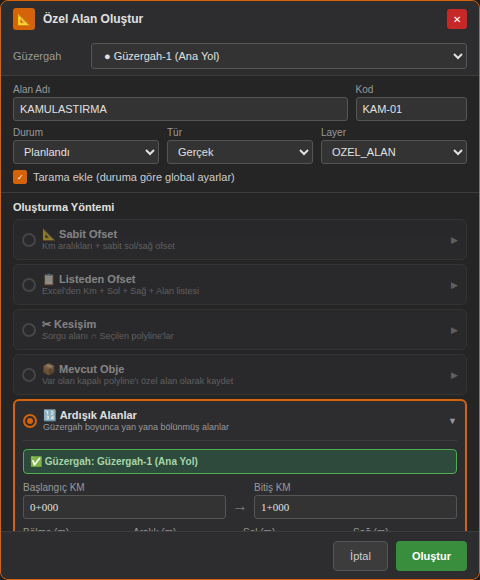Expand the Kesişim section arrow
The width and height of the screenshot is (480, 580).
(454, 331)
